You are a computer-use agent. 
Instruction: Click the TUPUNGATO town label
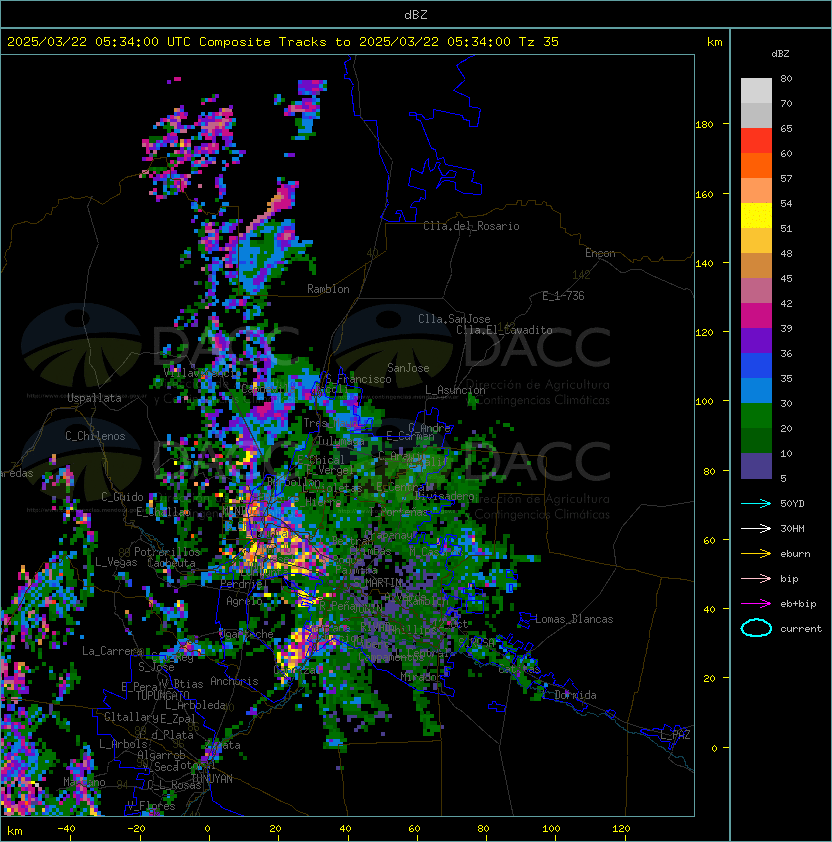(162, 695)
